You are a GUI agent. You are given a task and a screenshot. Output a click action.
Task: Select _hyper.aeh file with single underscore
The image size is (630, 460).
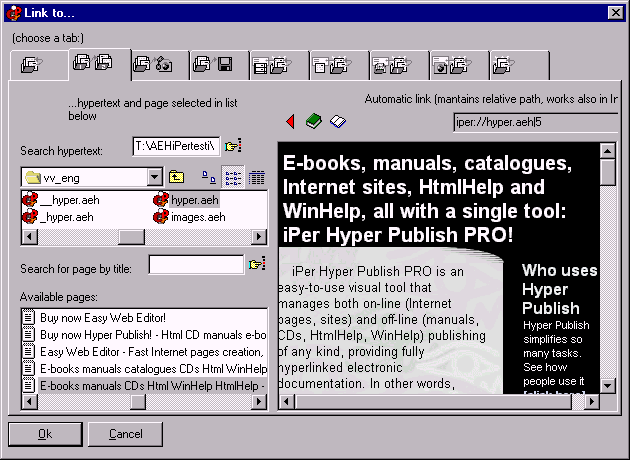click(58, 217)
